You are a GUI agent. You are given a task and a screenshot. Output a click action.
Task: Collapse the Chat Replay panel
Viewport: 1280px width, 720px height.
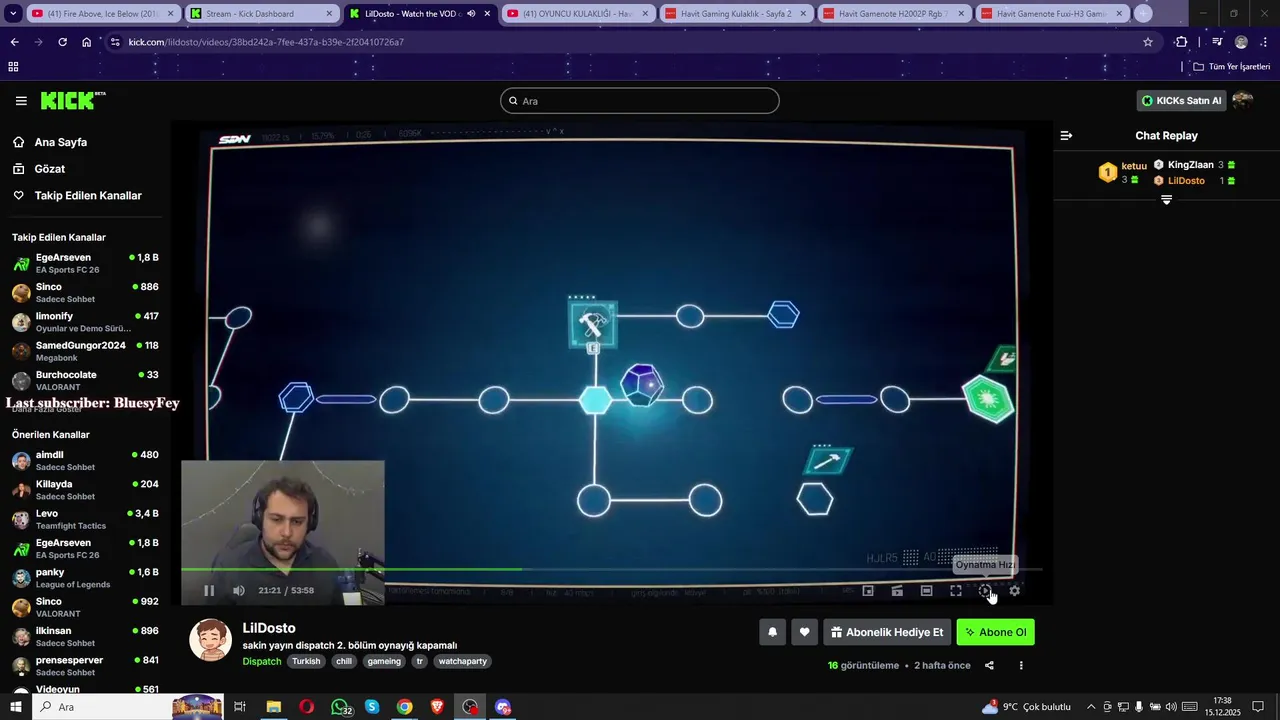point(1066,135)
